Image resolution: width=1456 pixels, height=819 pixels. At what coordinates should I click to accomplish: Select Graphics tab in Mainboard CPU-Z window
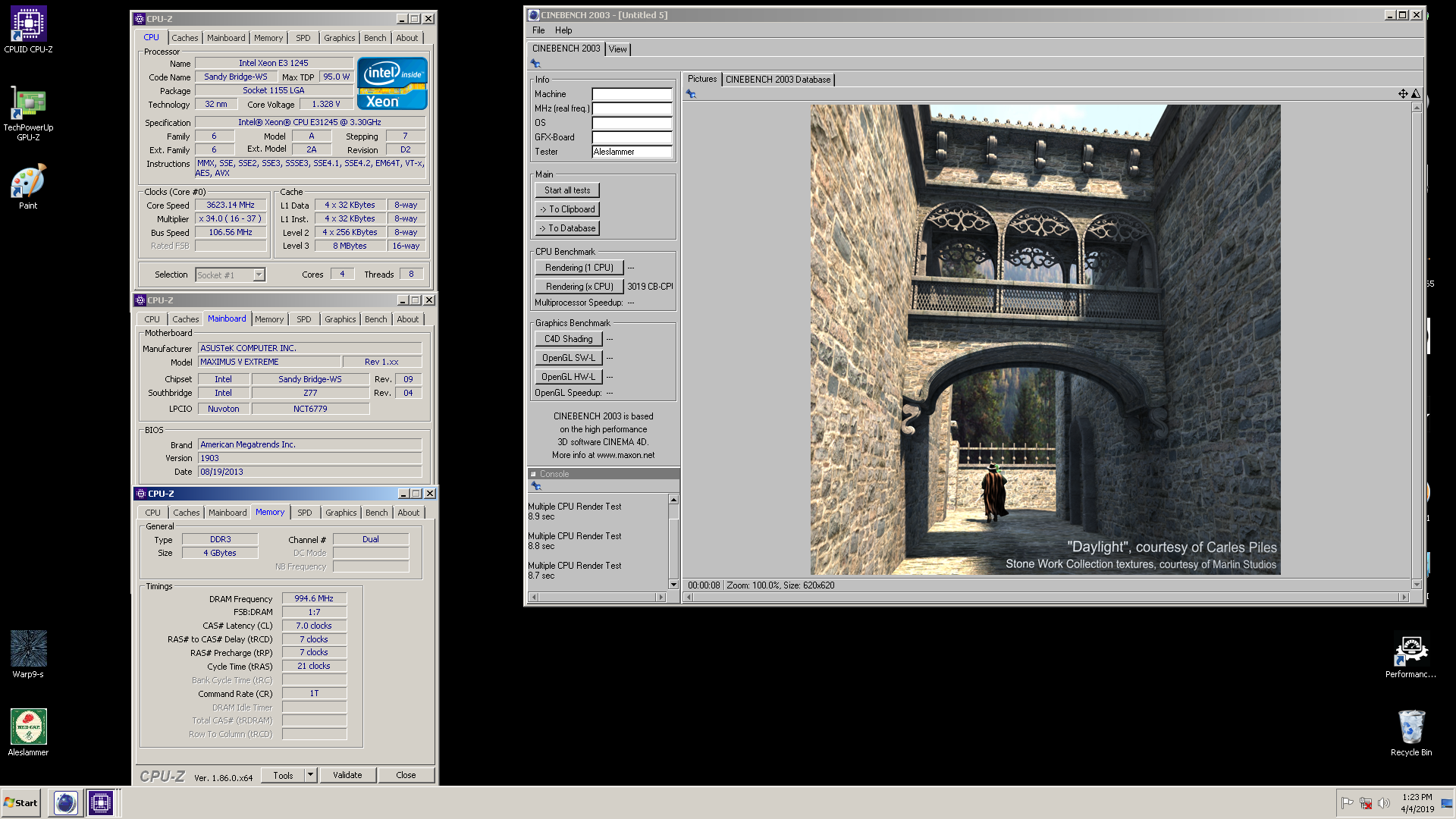pyautogui.click(x=340, y=319)
